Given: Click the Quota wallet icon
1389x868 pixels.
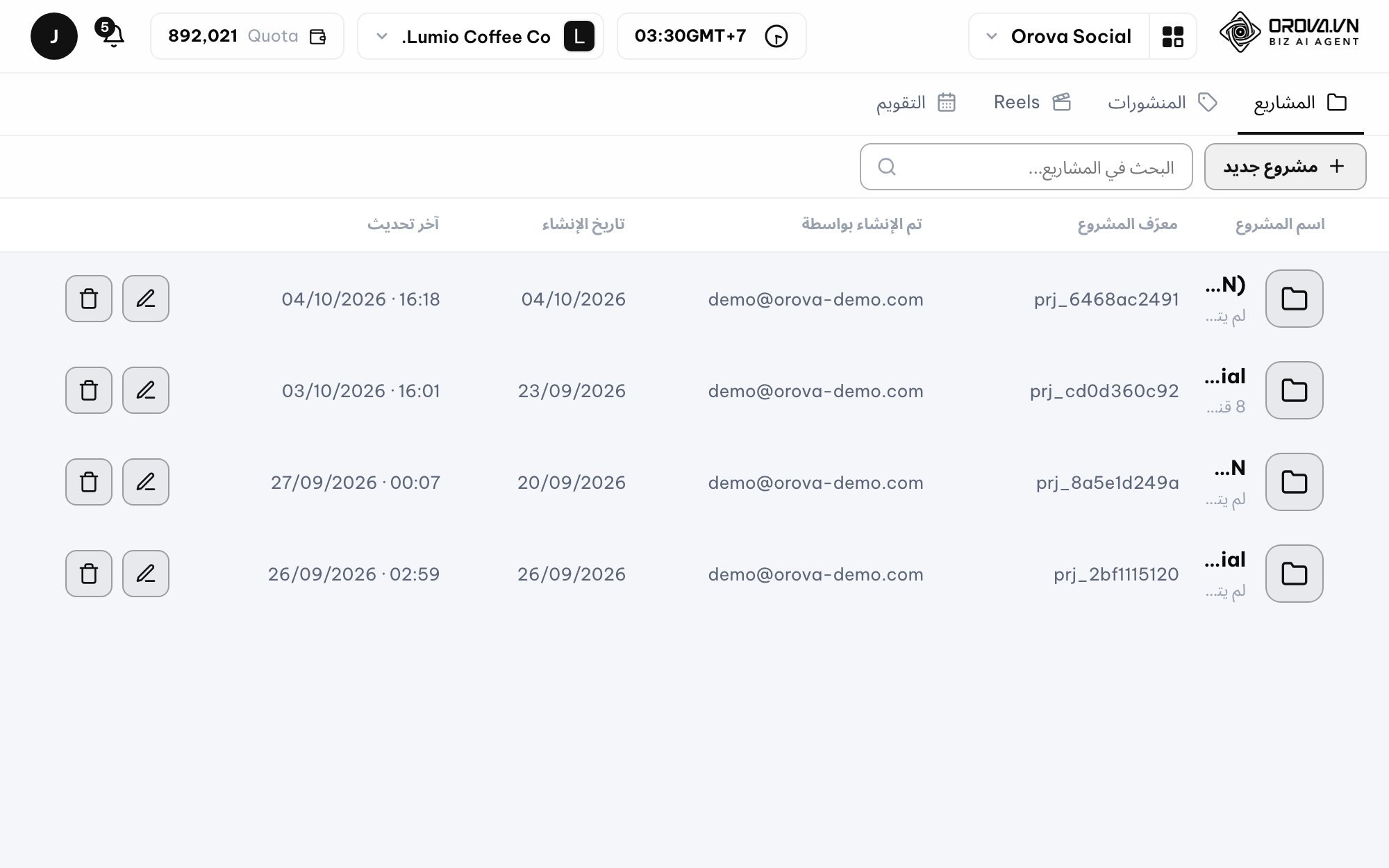Looking at the screenshot, I should (317, 37).
